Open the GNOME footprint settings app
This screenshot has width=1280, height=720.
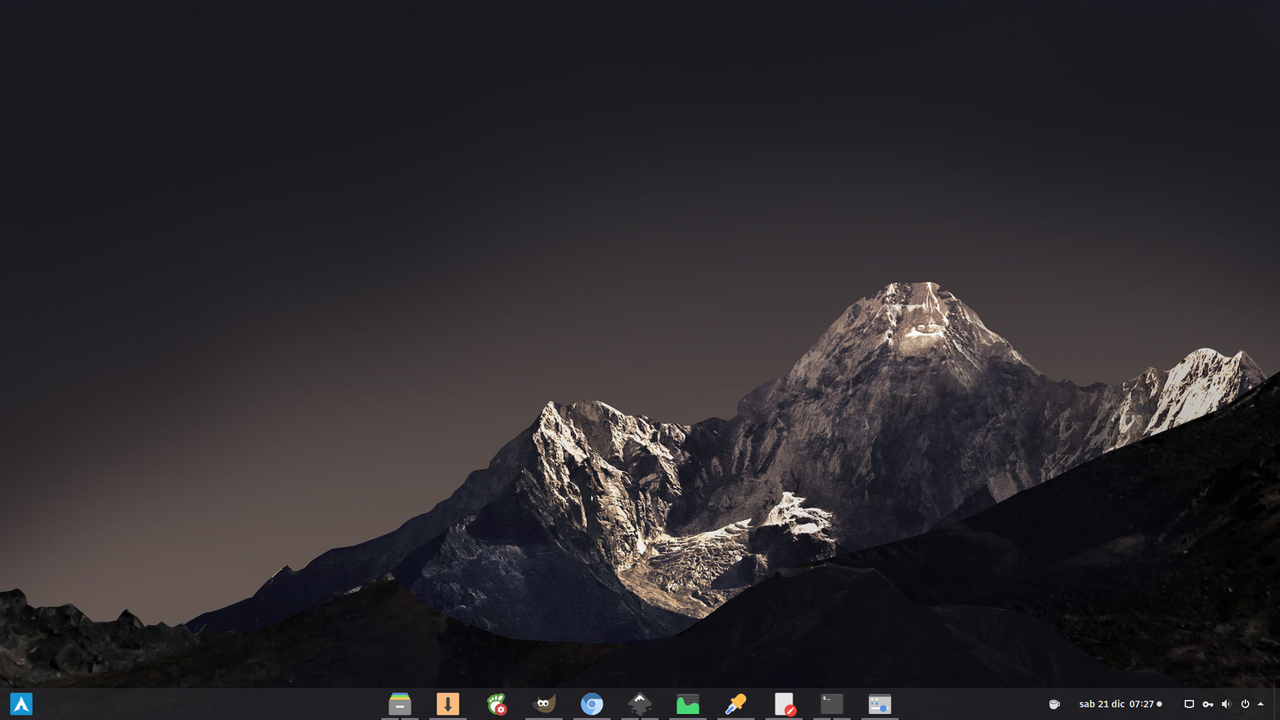[496, 704]
